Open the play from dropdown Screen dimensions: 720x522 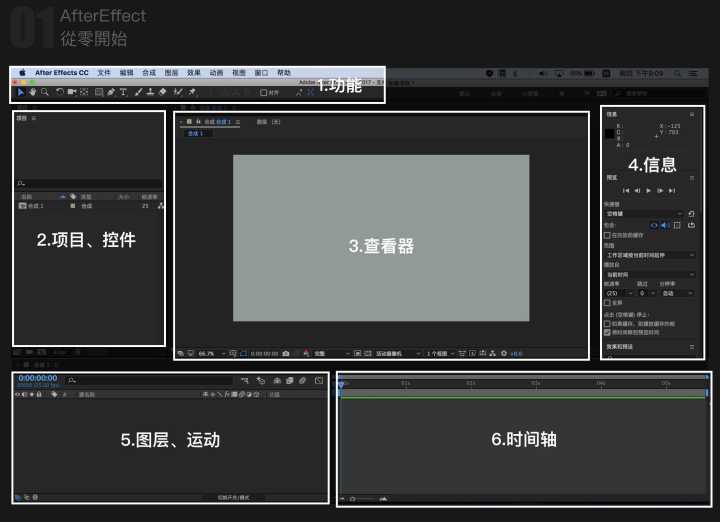(650, 275)
